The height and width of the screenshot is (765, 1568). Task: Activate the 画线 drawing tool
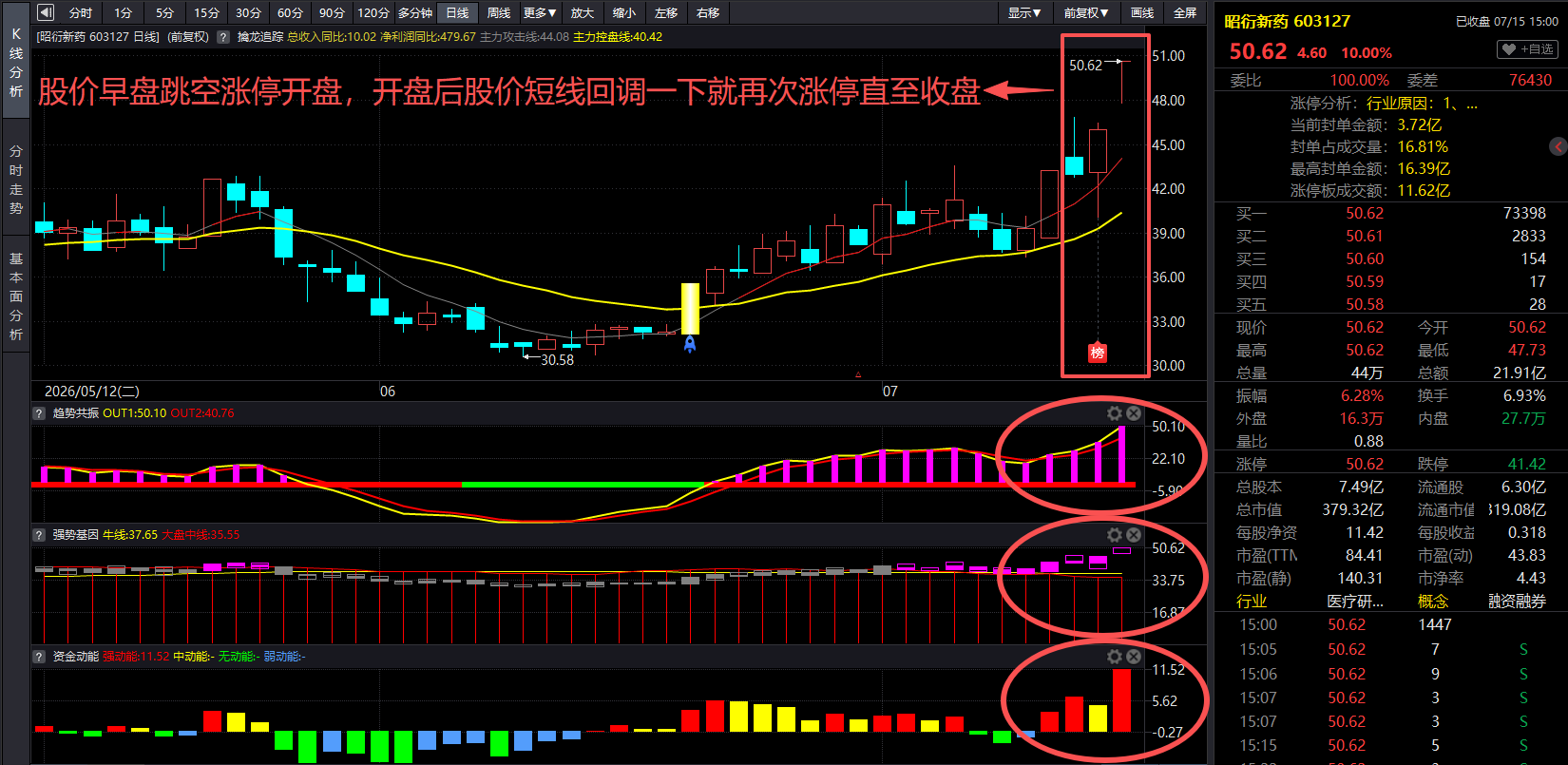(1142, 12)
